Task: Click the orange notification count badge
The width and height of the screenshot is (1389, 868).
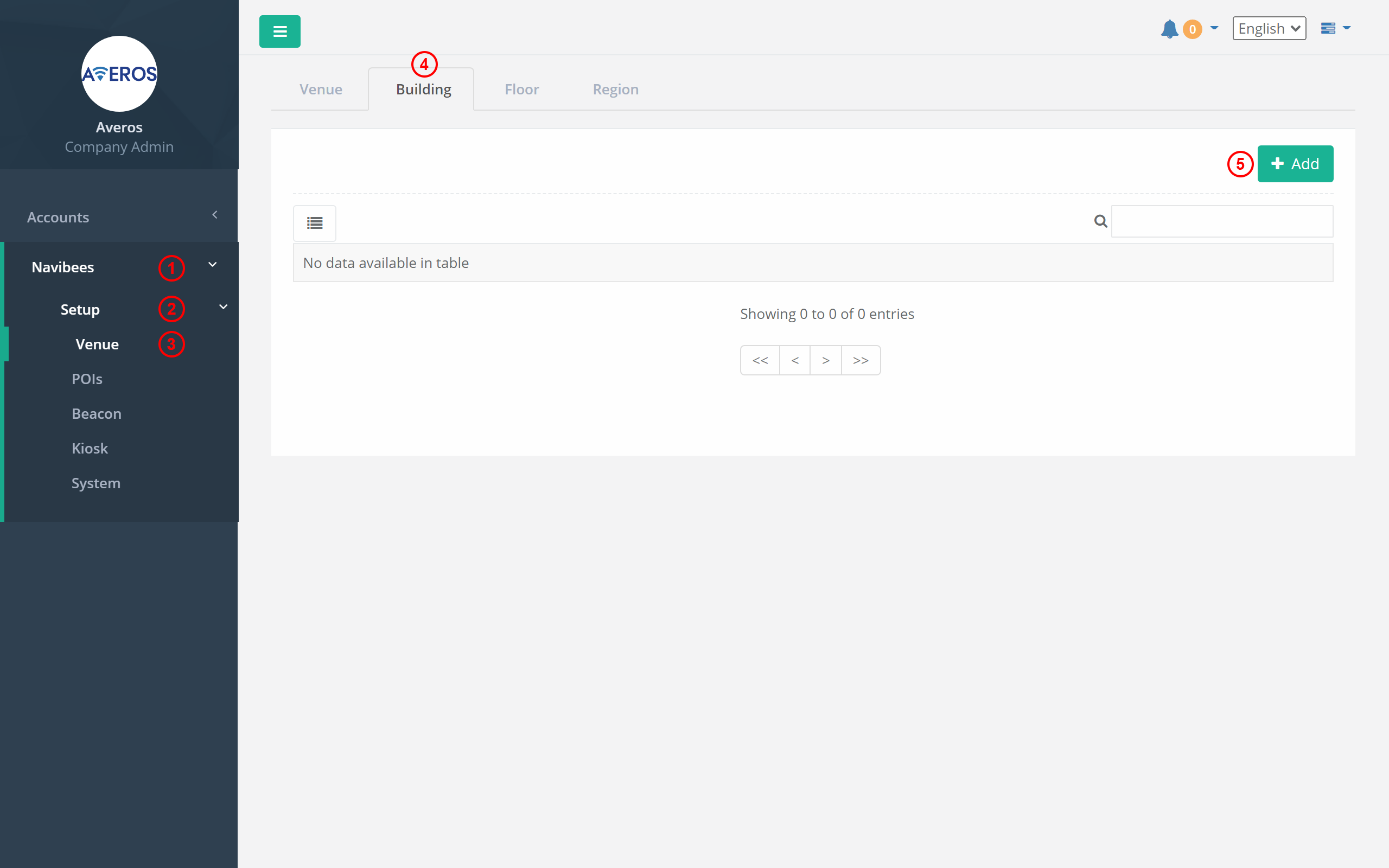Action: [x=1192, y=29]
